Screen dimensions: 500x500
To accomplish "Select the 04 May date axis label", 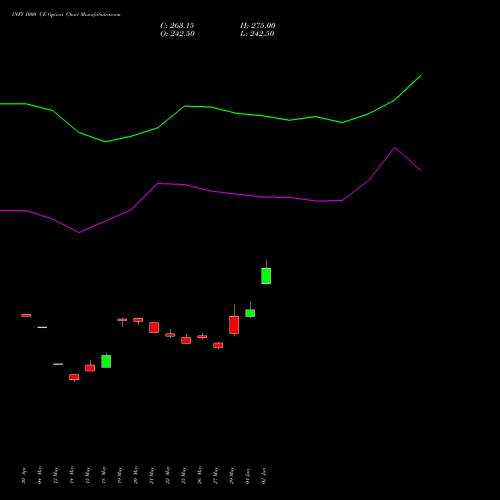I will 39,475.
